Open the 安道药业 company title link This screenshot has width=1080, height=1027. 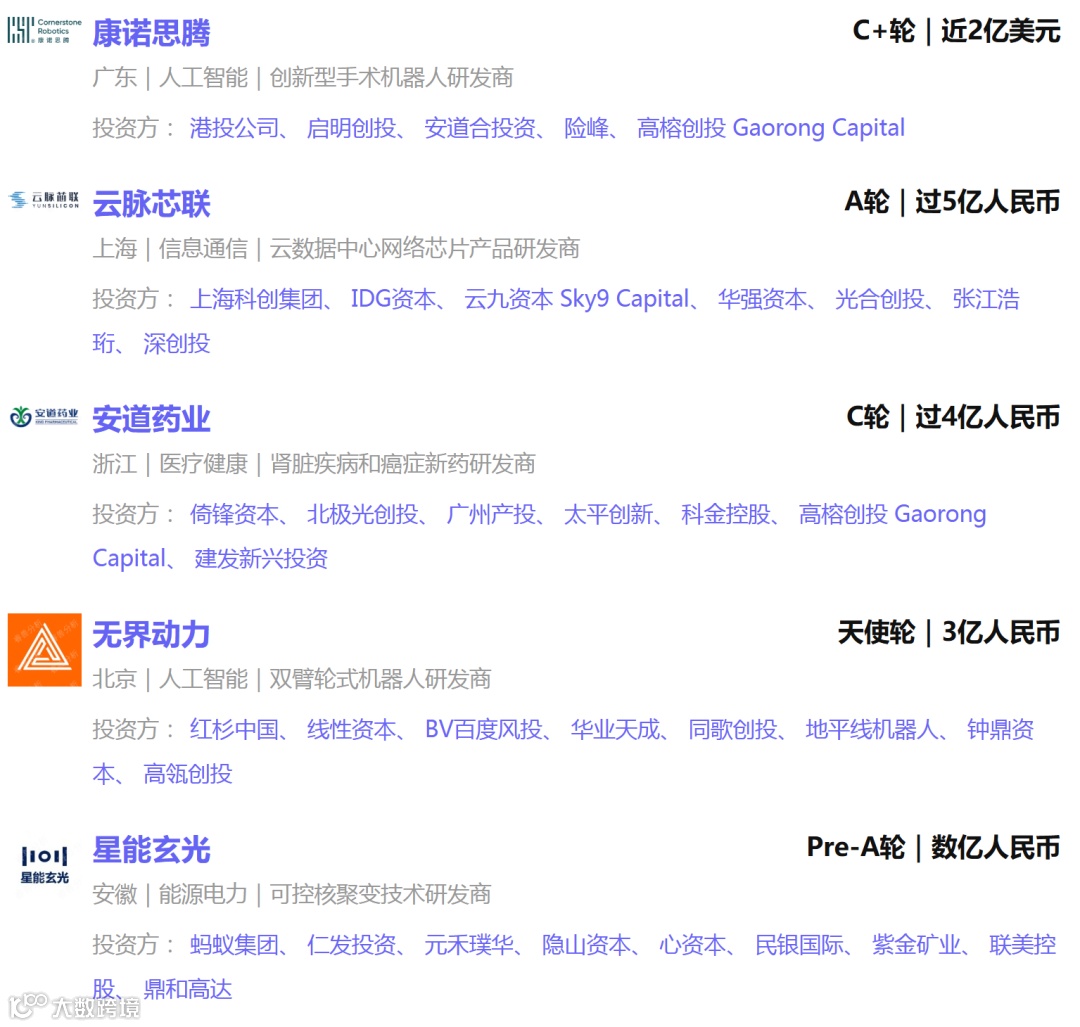(152, 419)
